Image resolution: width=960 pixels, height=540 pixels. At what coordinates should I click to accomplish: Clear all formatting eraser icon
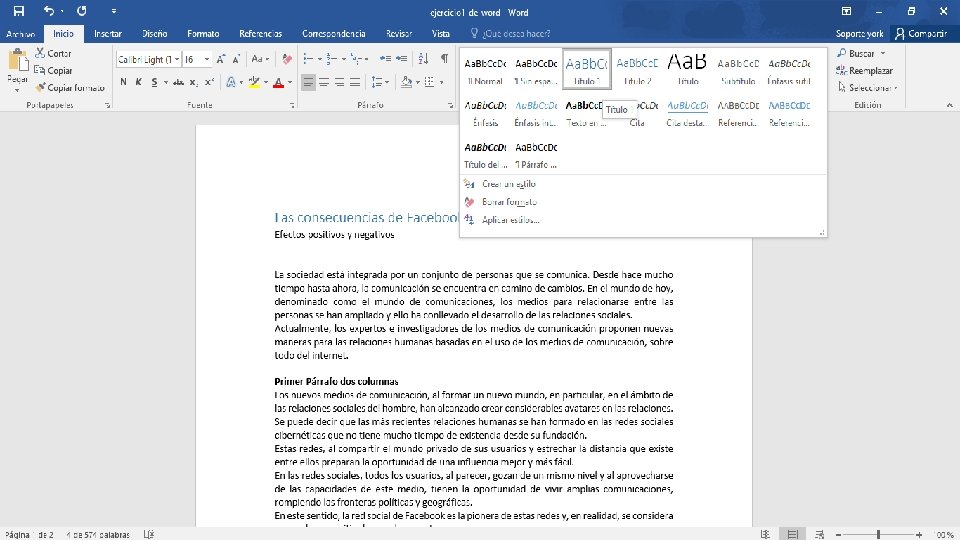tap(287, 59)
